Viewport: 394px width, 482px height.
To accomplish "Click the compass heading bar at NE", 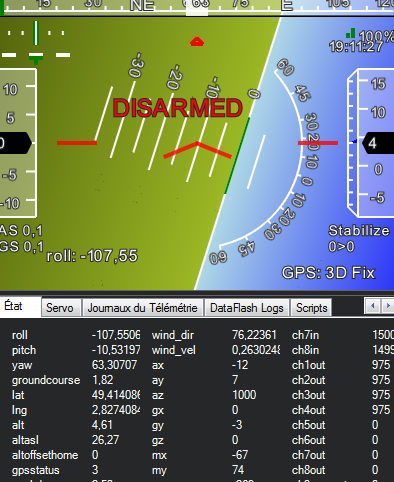I will [x=142, y=6].
